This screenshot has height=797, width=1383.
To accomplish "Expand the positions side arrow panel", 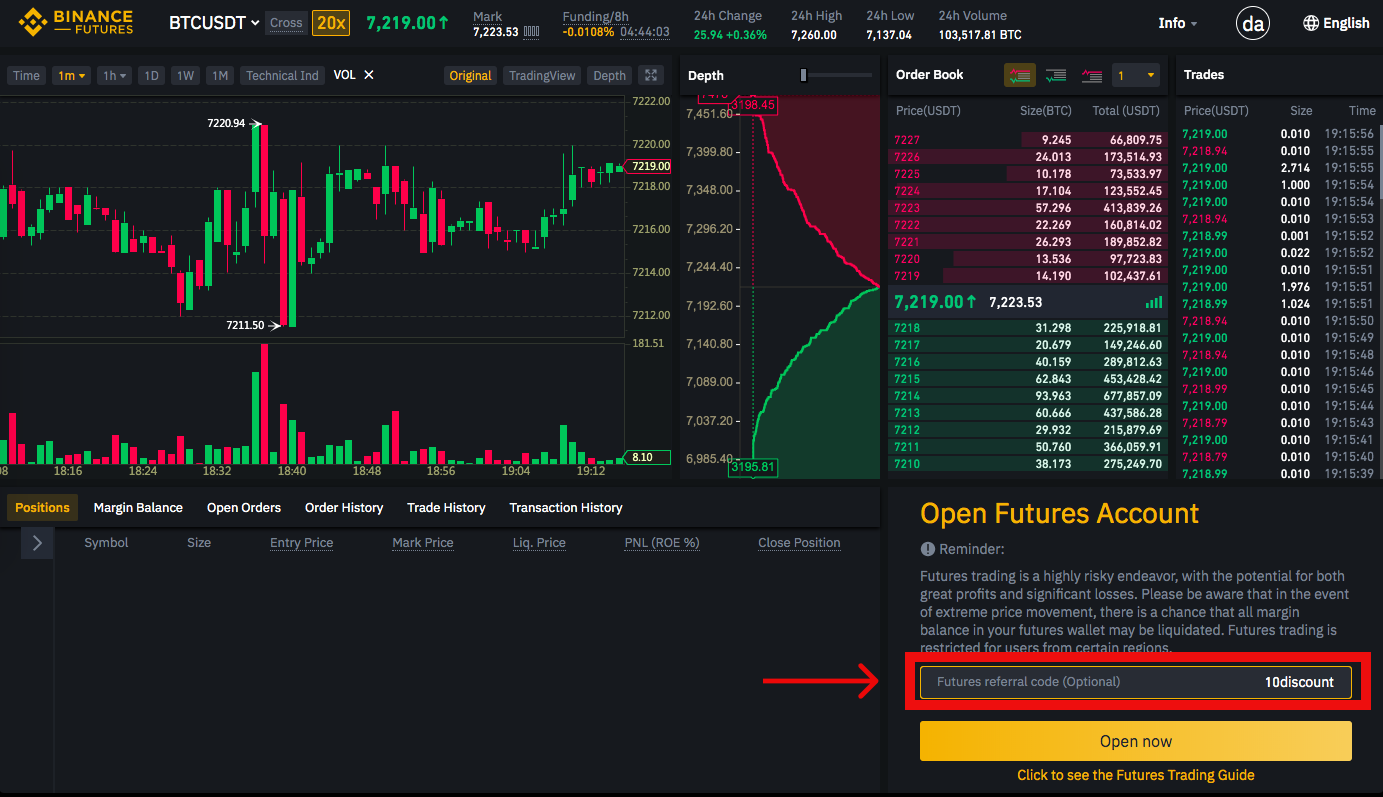I will point(37,543).
